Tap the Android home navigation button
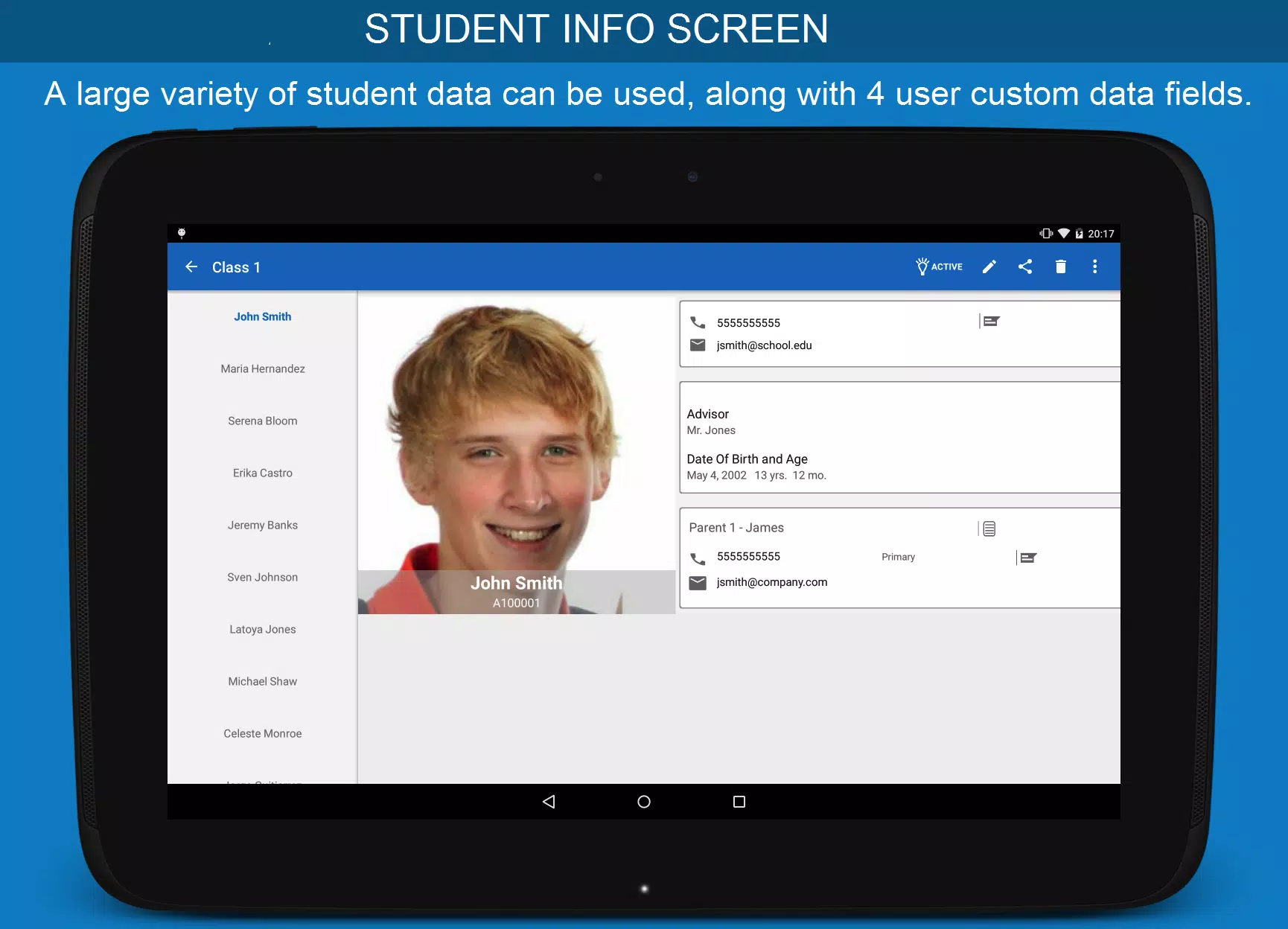 coord(644,802)
